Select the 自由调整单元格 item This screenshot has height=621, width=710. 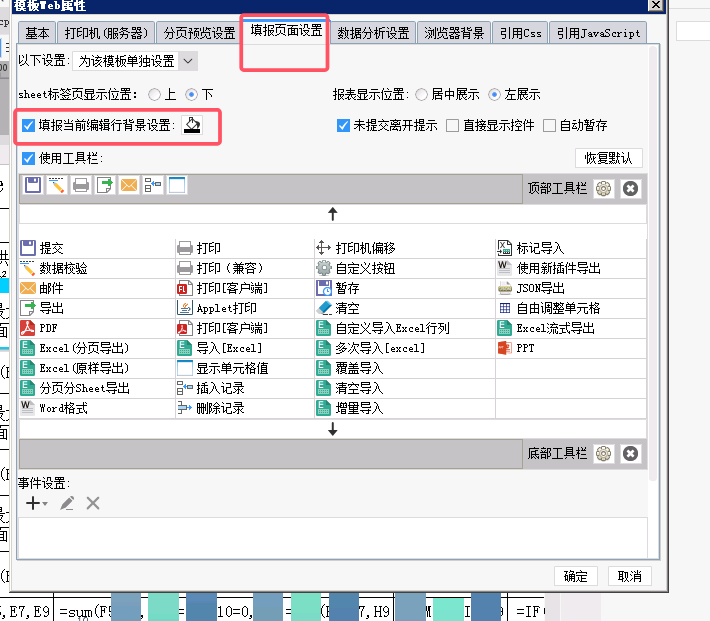pyautogui.click(x=571, y=308)
